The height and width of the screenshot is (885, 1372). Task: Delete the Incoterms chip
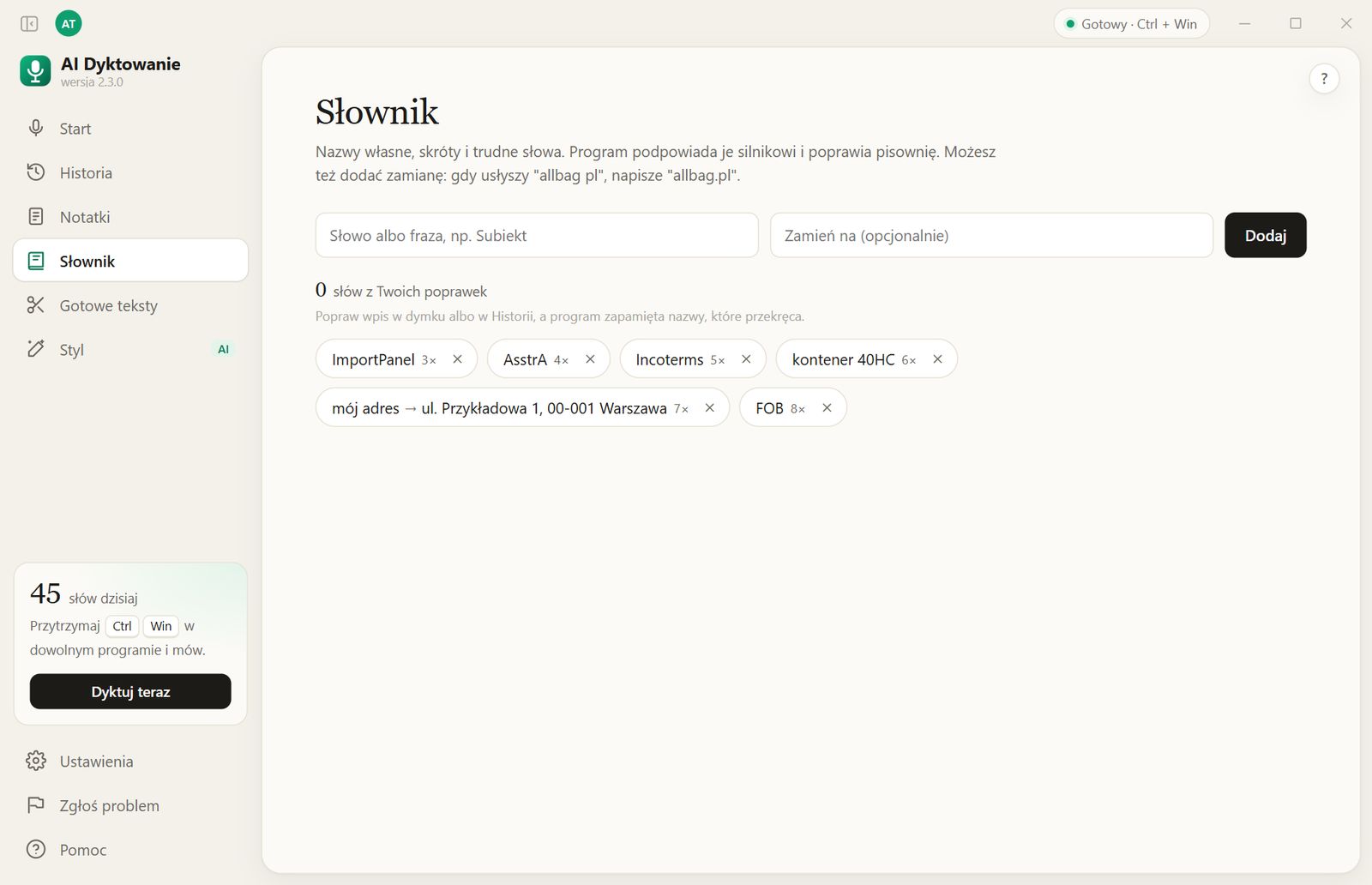[x=746, y=359]
